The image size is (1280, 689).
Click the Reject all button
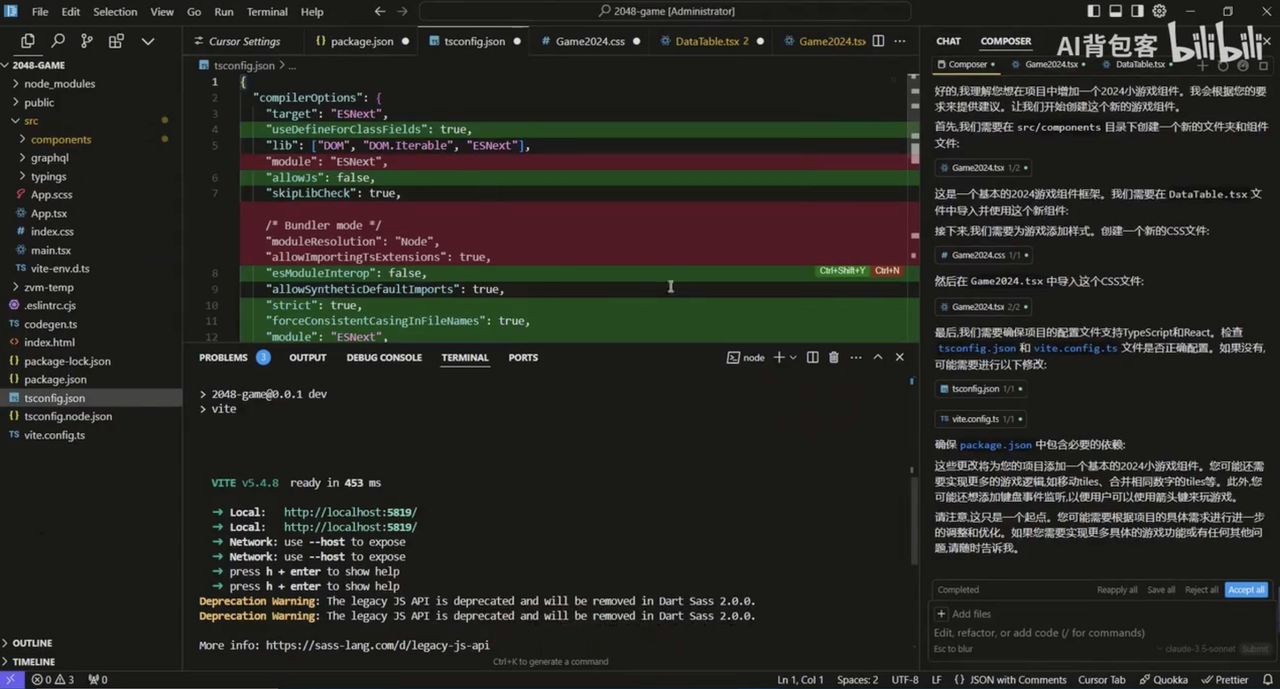[1201, 590]
